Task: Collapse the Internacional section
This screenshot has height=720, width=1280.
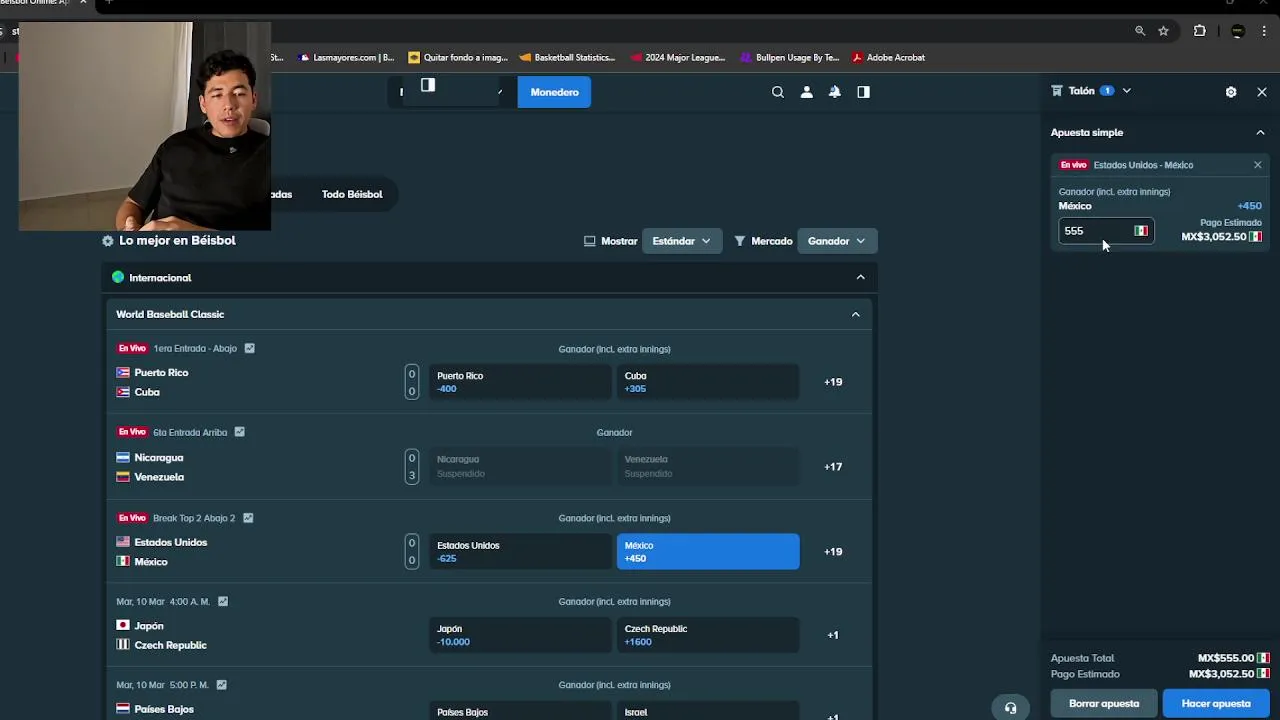Action: point(861,277)
